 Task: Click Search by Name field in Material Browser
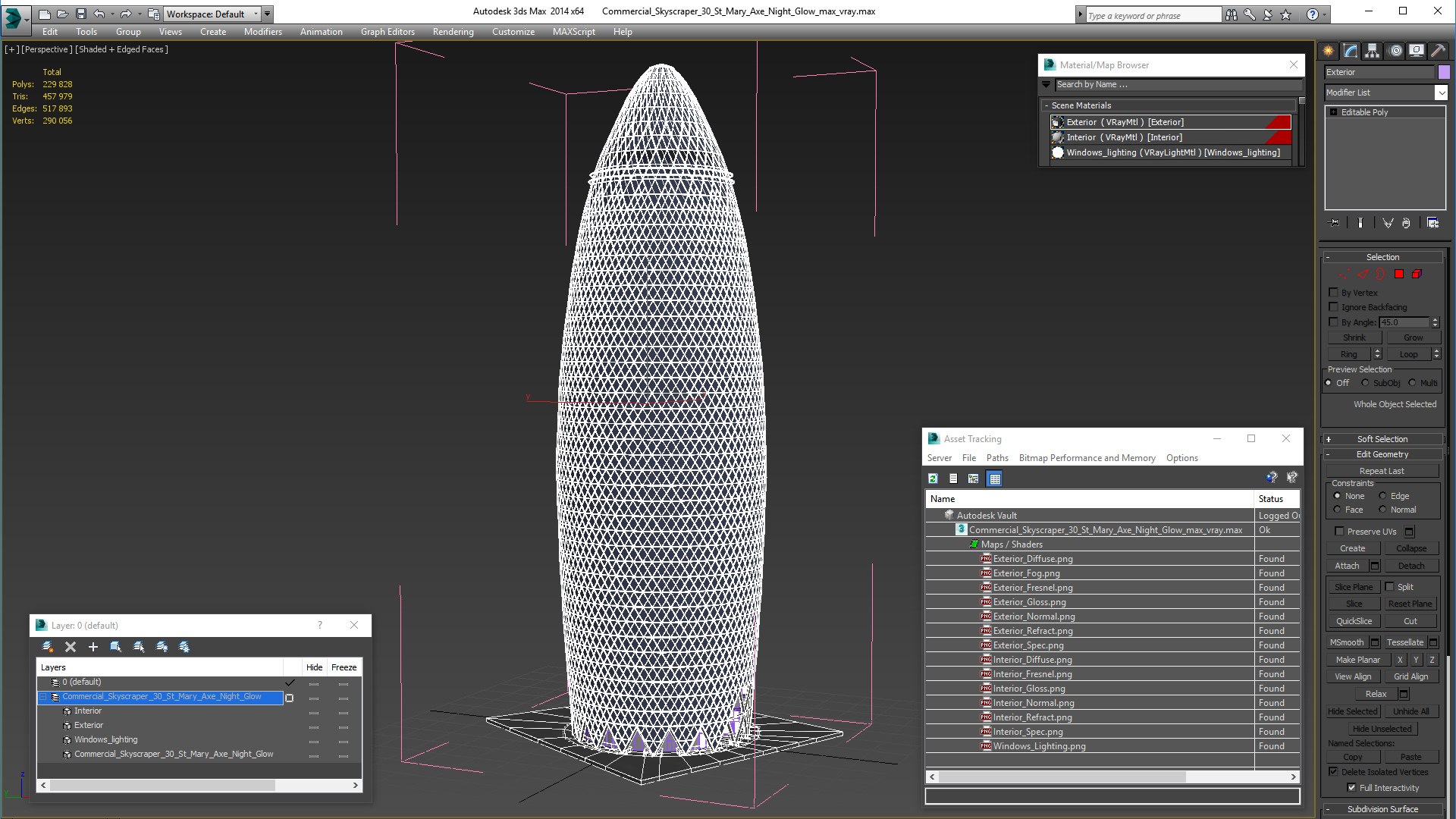(1178, 85)
